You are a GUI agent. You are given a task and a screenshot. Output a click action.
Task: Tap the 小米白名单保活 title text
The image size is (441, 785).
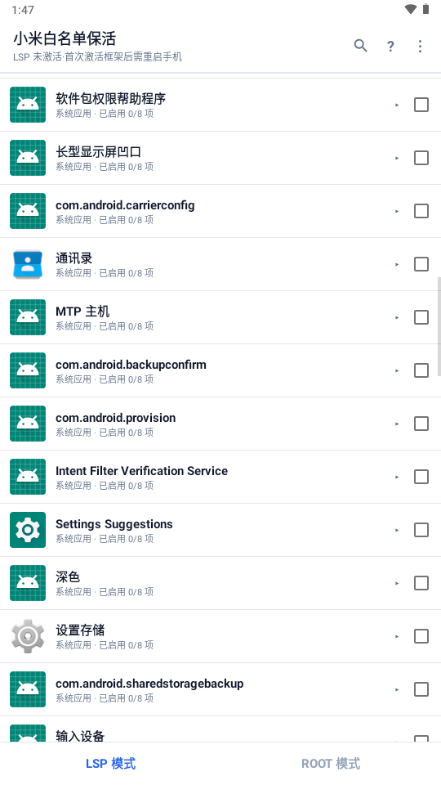coord(65,39)
